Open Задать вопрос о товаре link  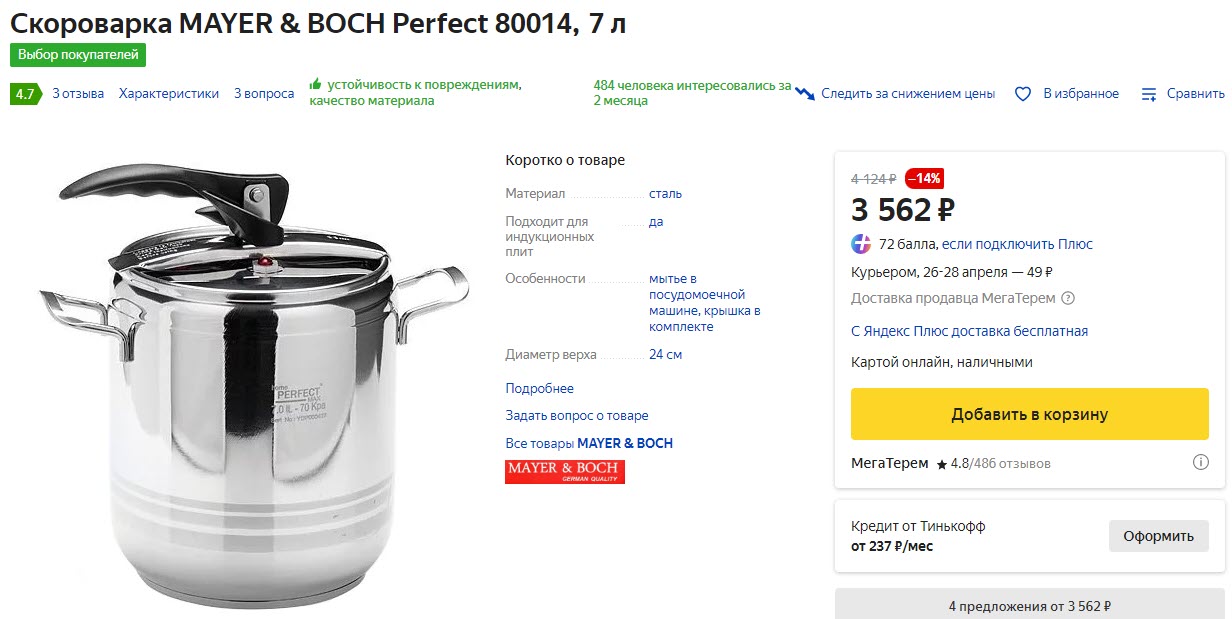[x=576, y=415]
